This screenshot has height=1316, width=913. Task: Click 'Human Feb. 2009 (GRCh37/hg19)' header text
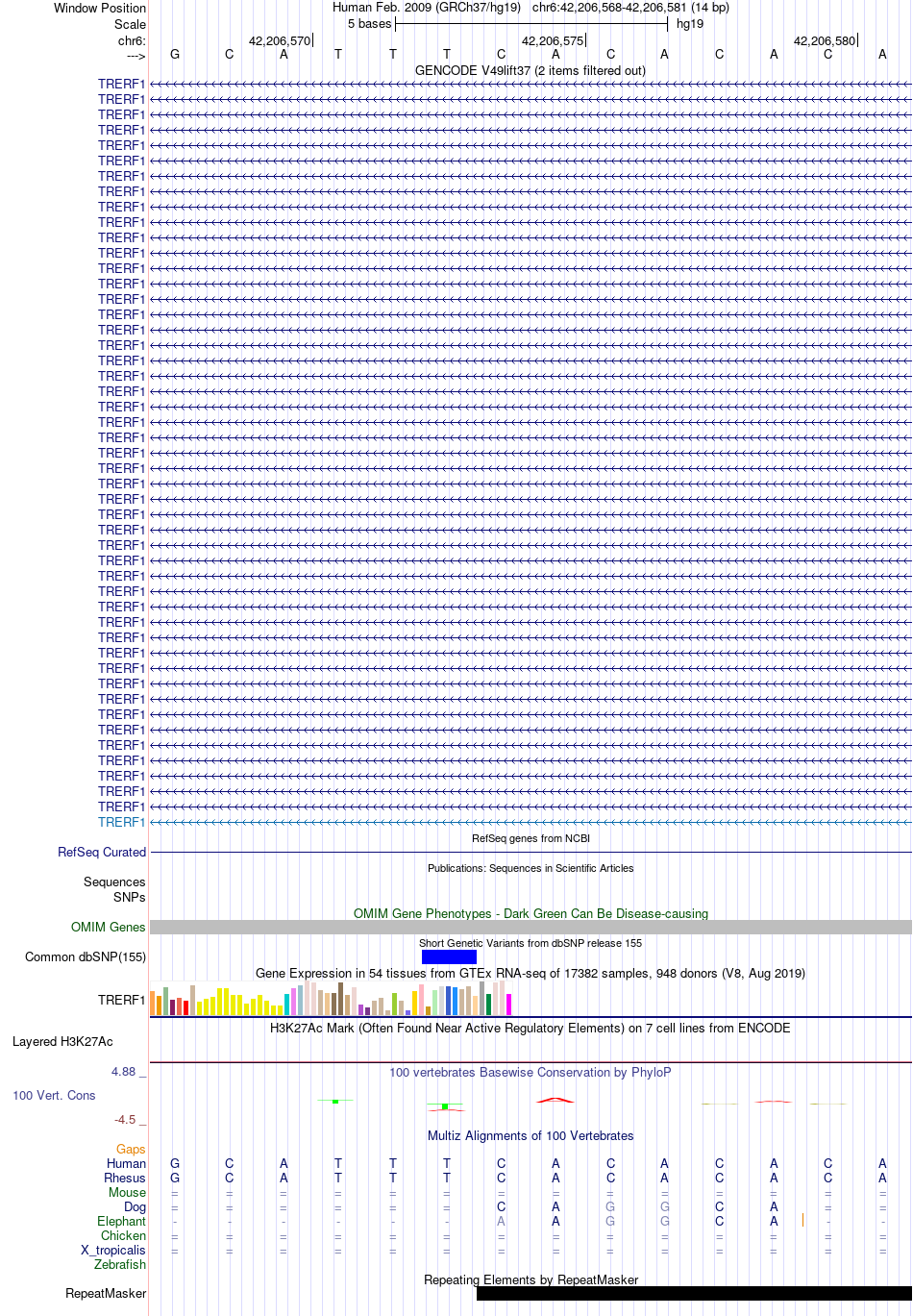pos(427,7)
